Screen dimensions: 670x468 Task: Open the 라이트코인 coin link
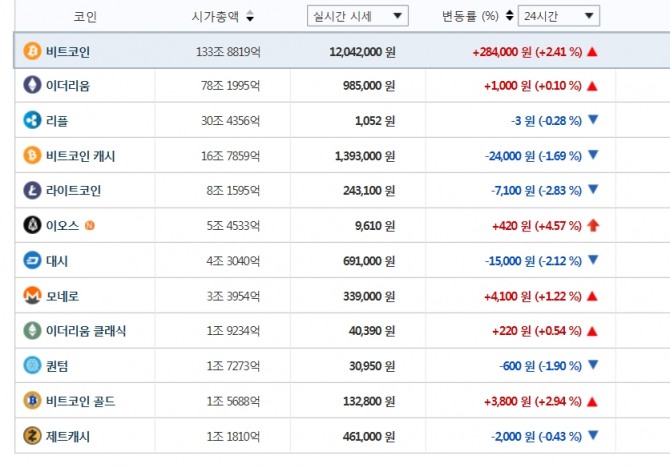pyautogui.click(x=73, y=190)
